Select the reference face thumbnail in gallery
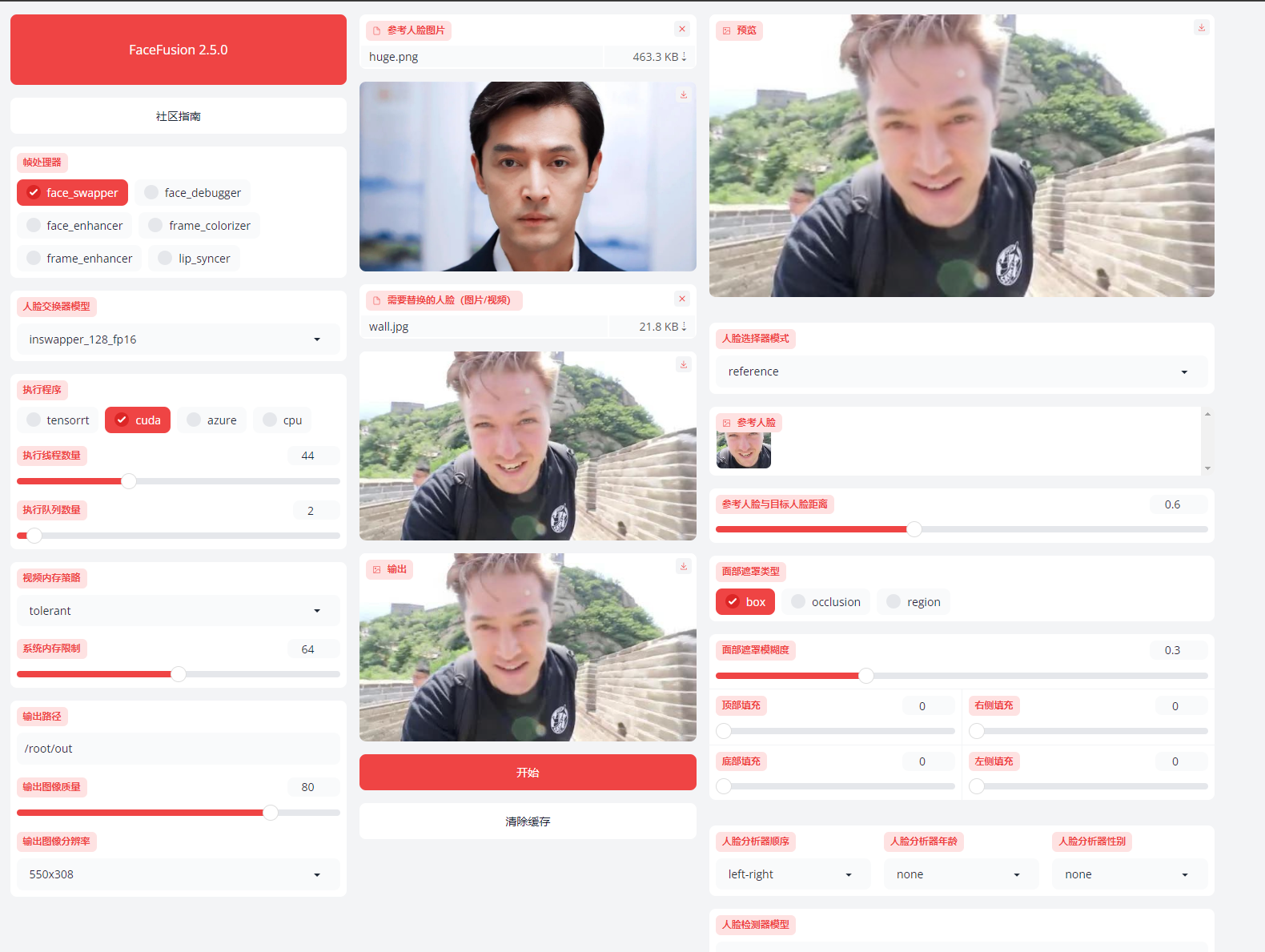This screenshot has height=952, width=1265. (744, 450)
